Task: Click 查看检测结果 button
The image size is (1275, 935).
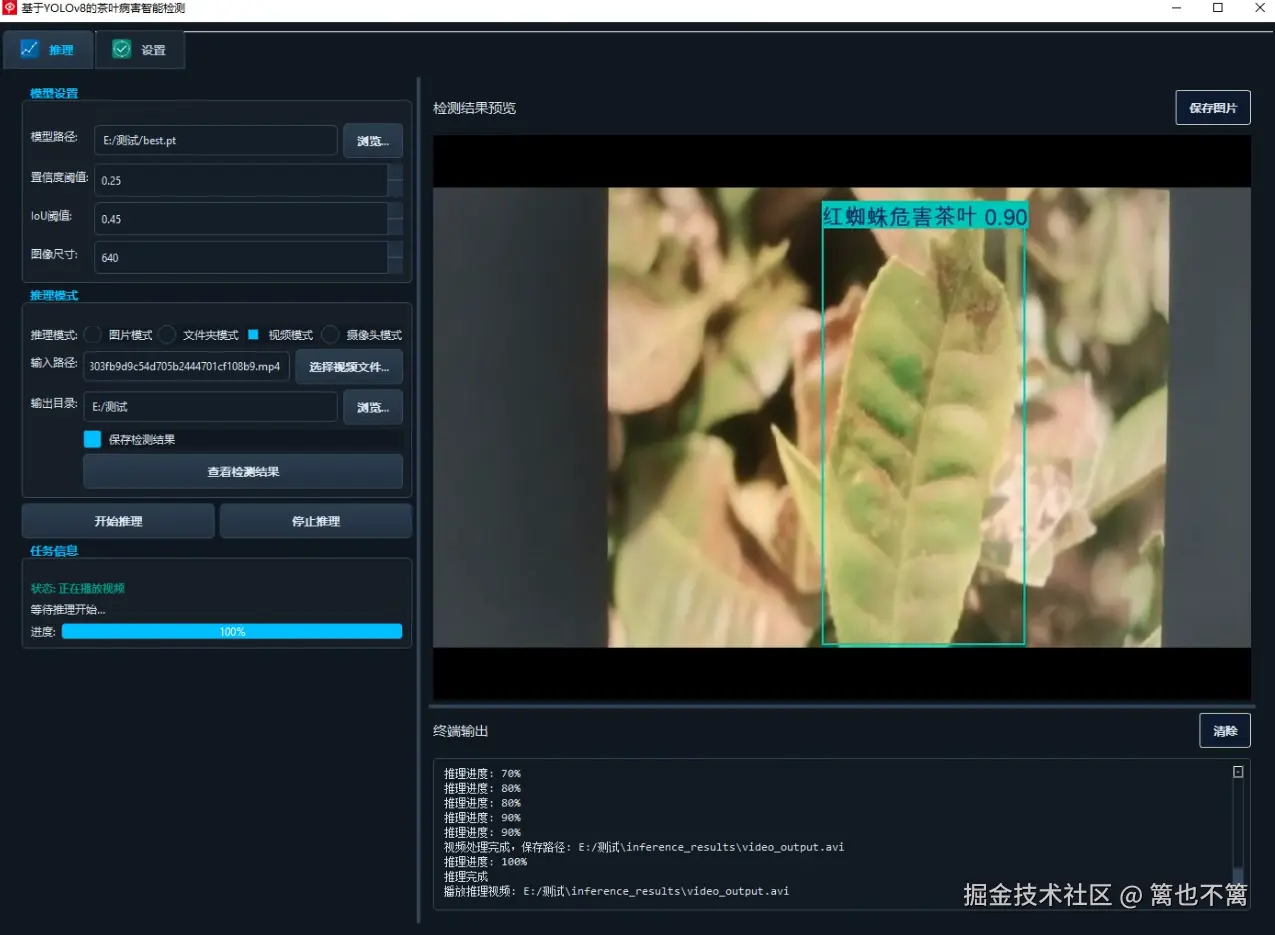Action: click(x=243, y=471)
